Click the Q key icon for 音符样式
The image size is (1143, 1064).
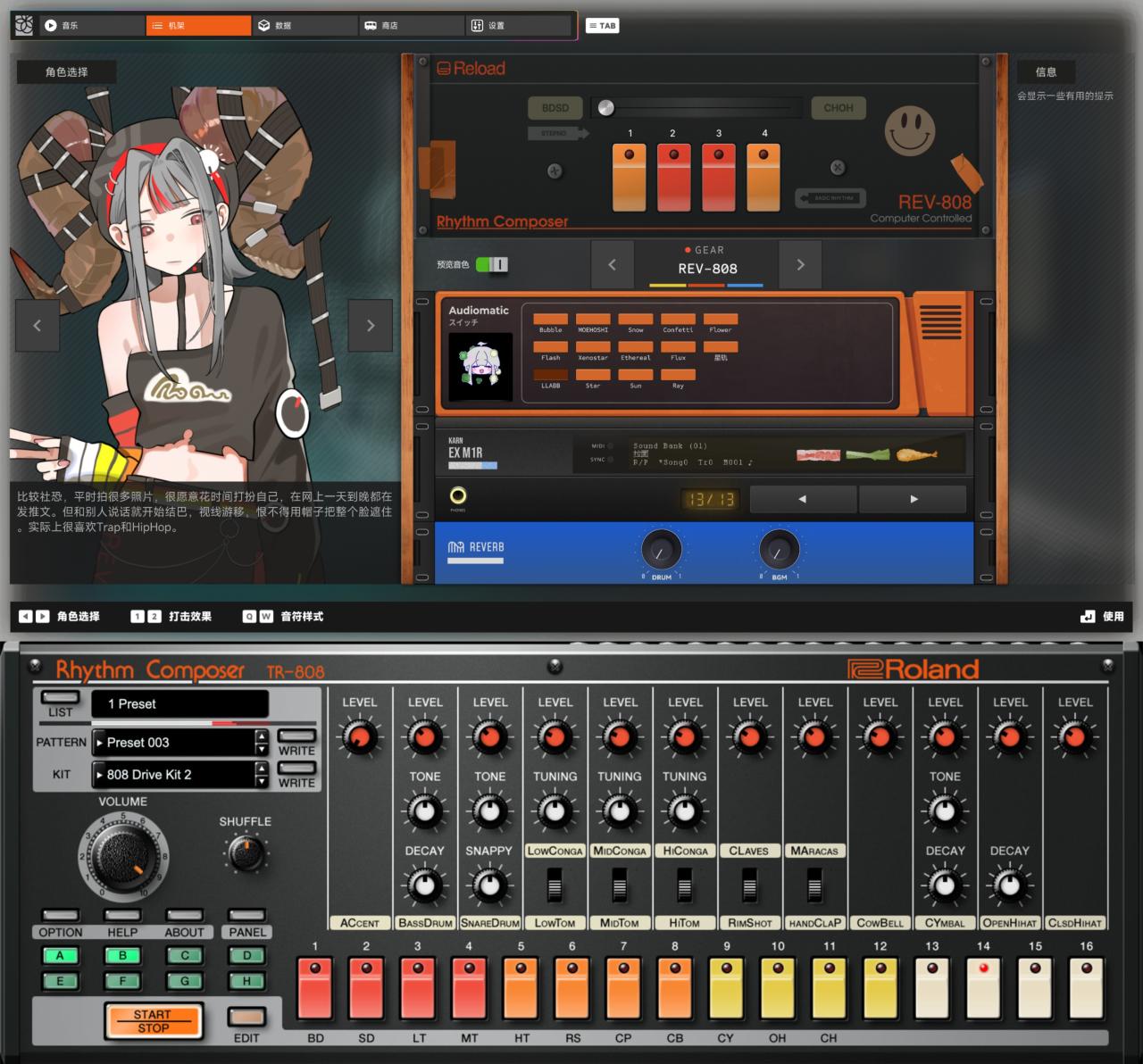249,616
